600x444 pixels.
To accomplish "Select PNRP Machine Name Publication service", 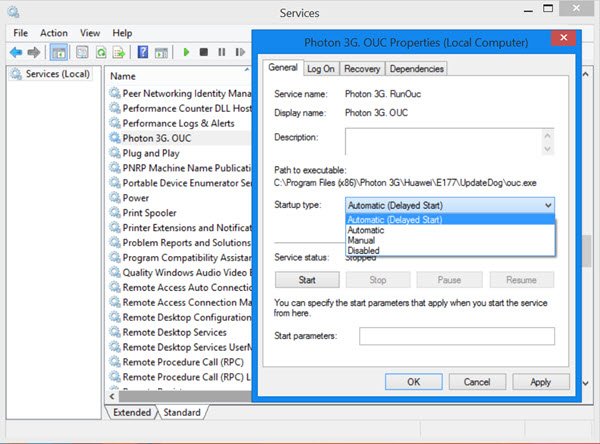I will 180,168.
